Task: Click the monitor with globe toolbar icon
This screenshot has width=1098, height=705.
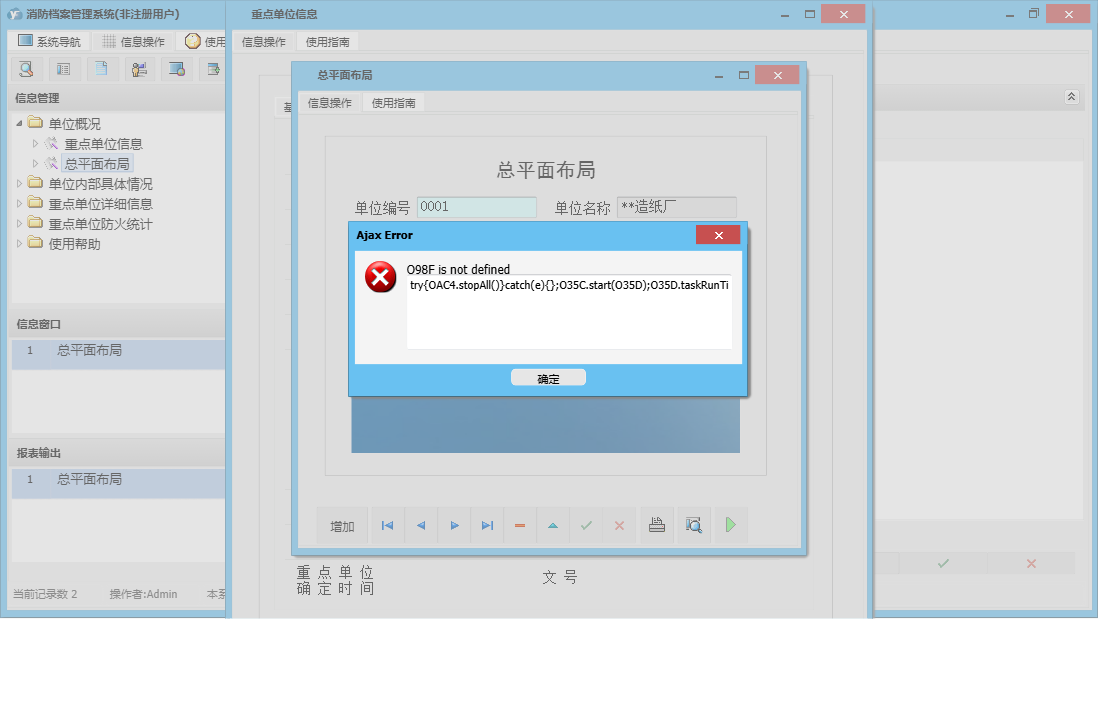Action: point(176,69)
